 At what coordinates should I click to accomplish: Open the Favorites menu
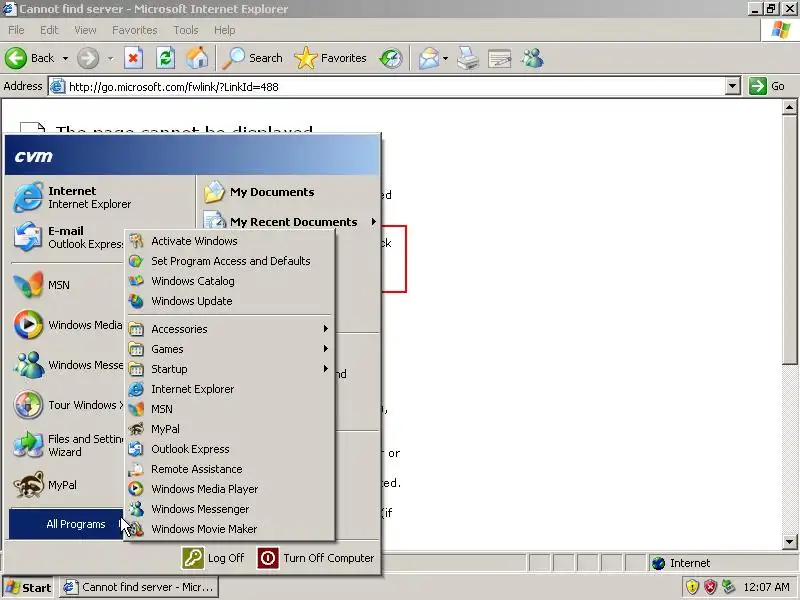pos(135,30)
